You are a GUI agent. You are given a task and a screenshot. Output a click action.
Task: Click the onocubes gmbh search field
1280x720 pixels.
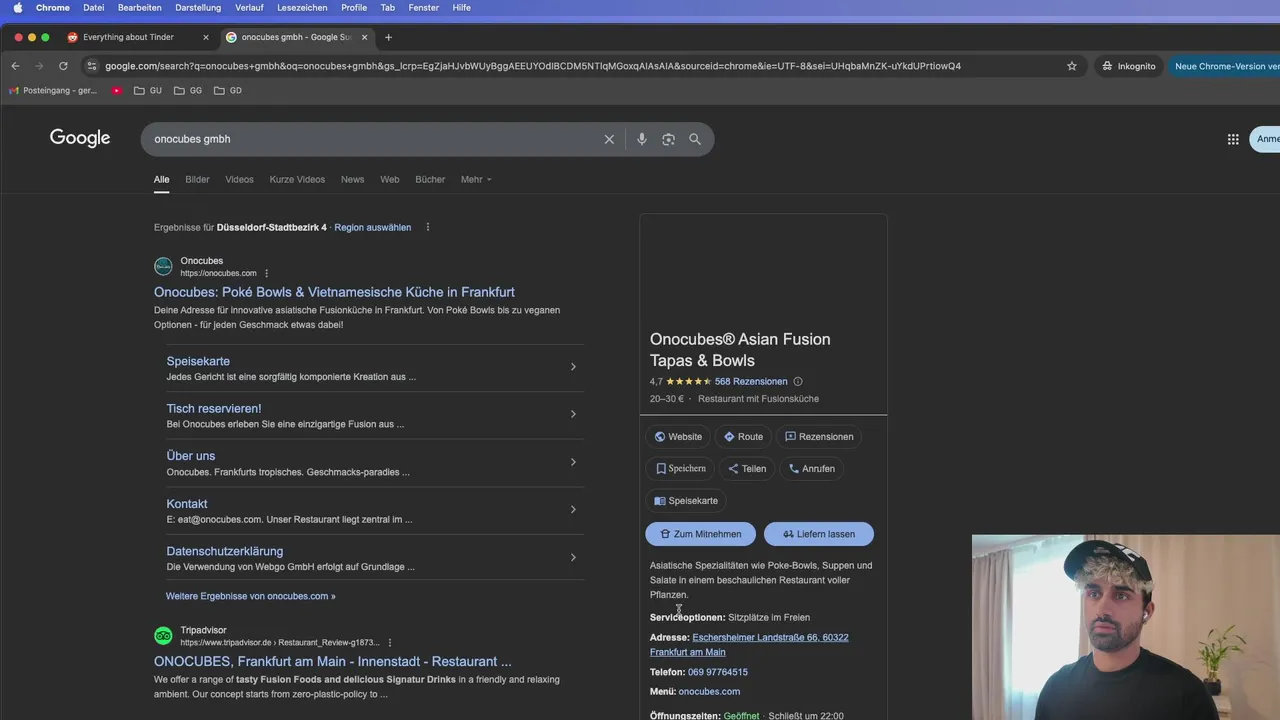pos(375,139)
